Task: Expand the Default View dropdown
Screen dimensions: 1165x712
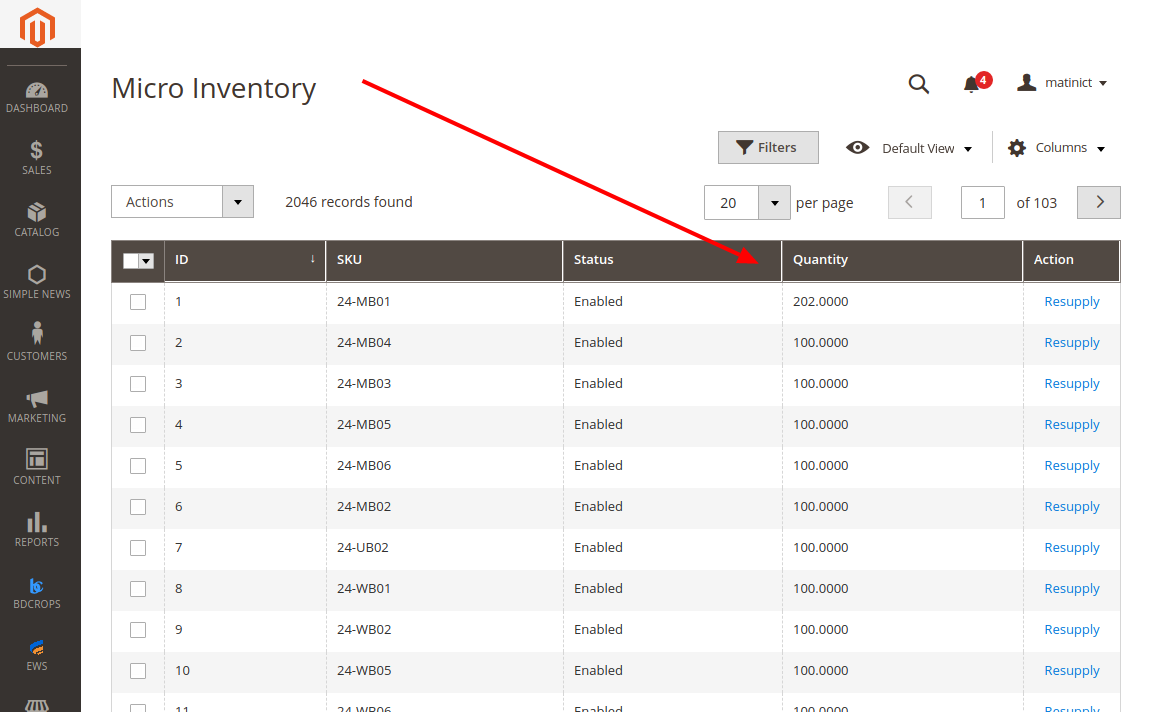Action: coord(910,148)
